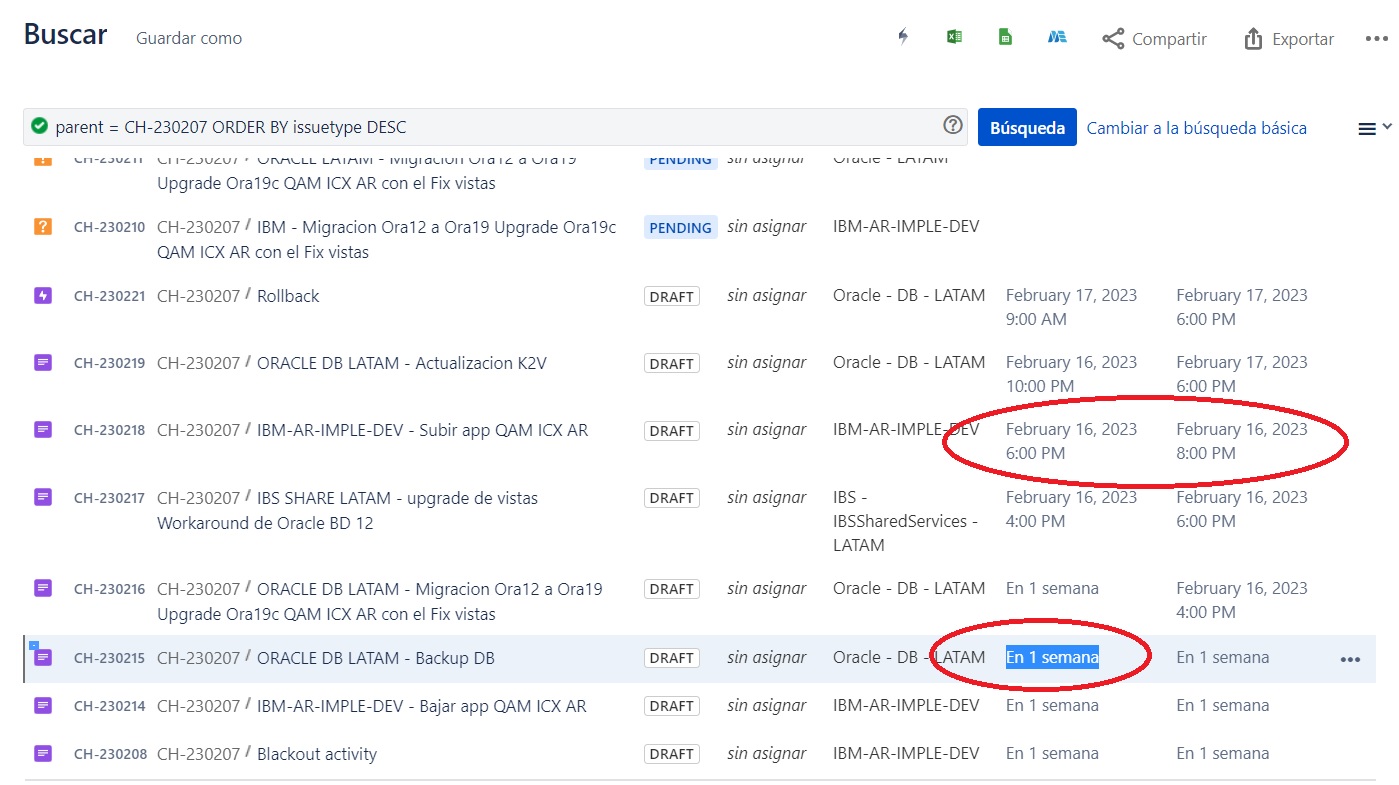Click the subtask type icon of CH-230221
1399x785 pixels.
coord(41,294)
